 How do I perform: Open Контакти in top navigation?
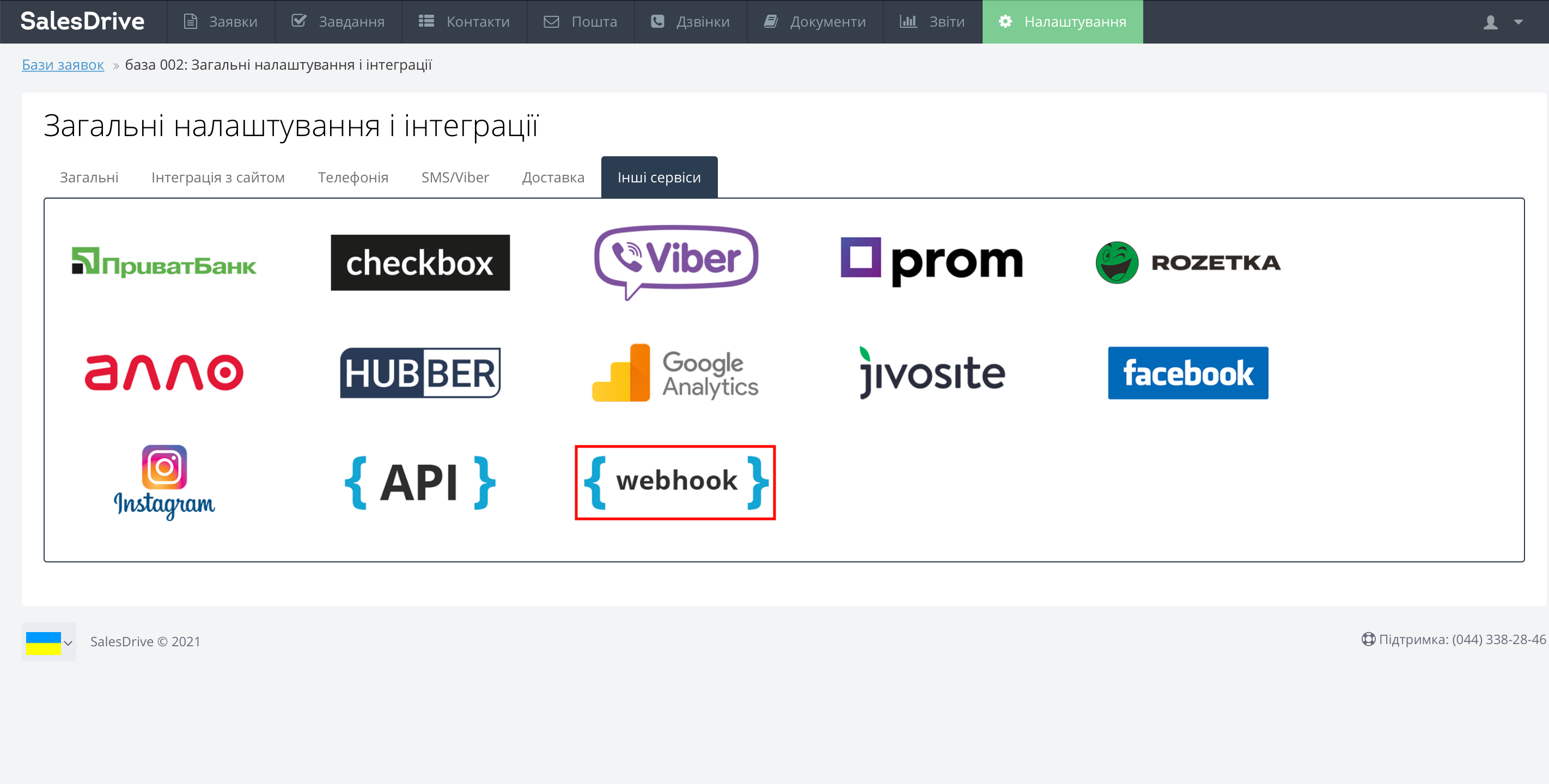pos(464,22)
